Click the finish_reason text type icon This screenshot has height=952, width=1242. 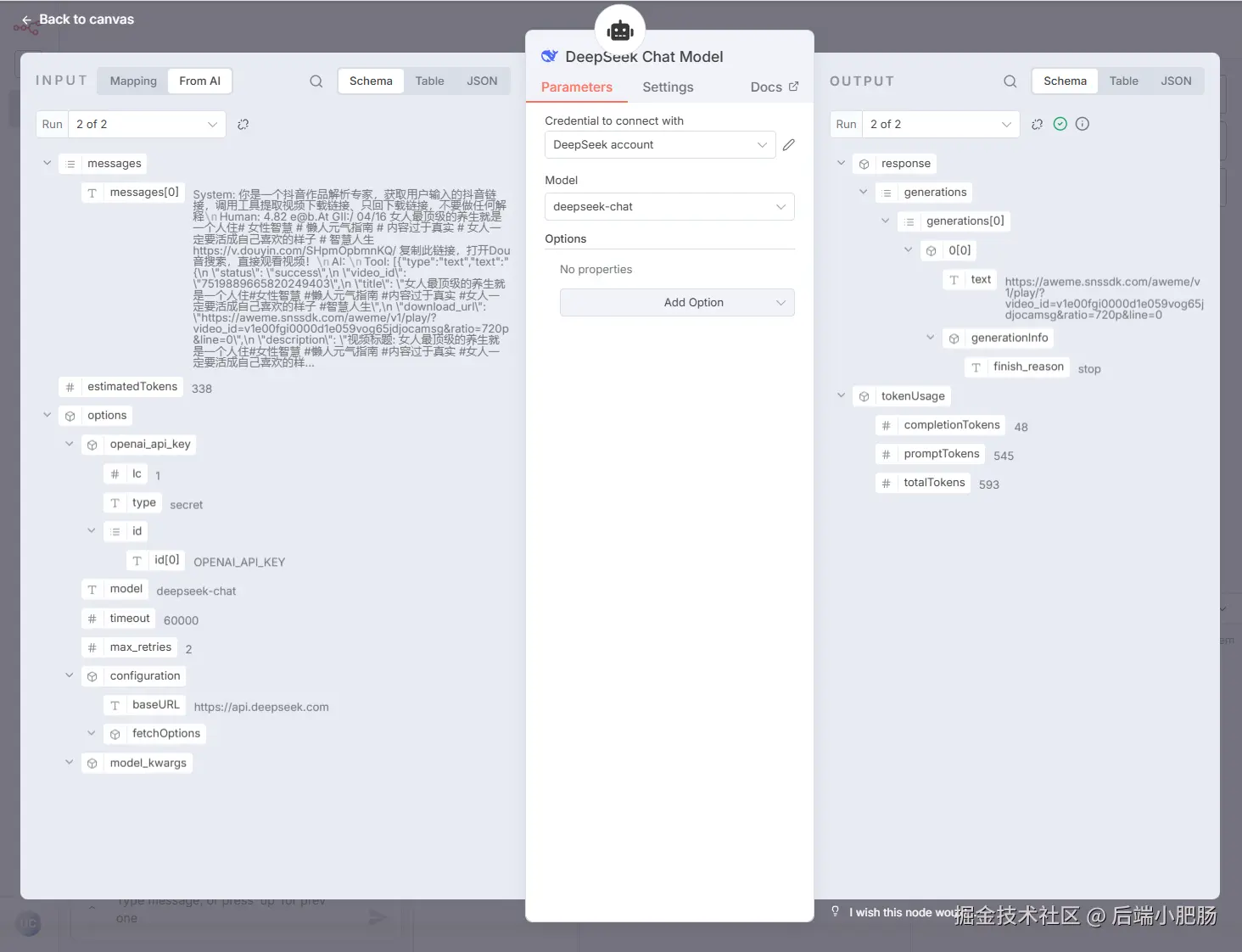[976, 367]
